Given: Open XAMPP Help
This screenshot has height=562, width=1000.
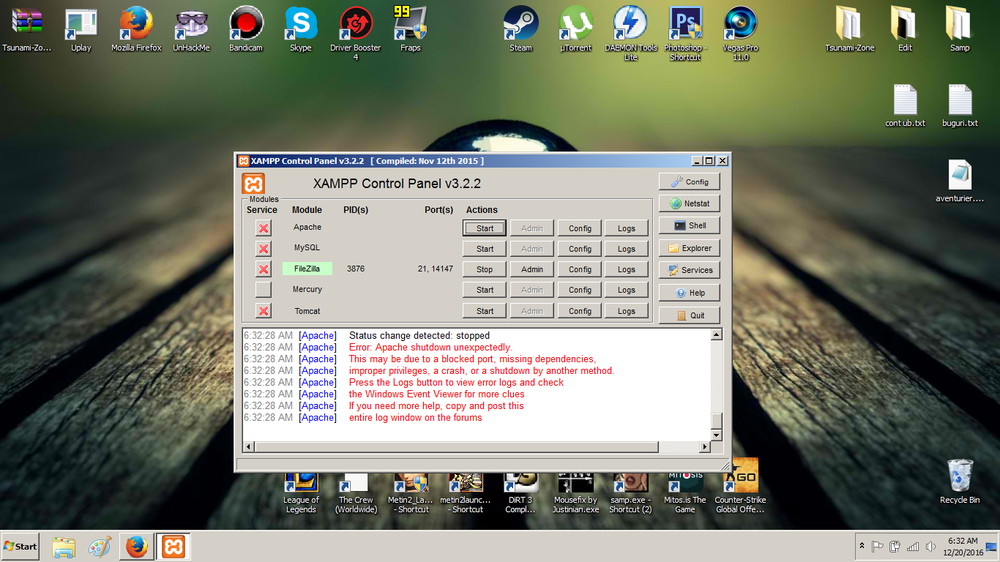Looking at the screenshot, I should click(689, 293).
